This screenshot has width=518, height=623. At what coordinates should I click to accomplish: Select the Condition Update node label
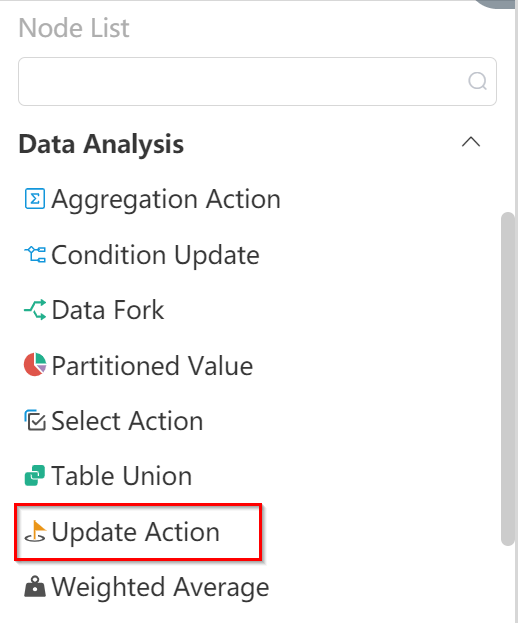(x=155, y=255)
